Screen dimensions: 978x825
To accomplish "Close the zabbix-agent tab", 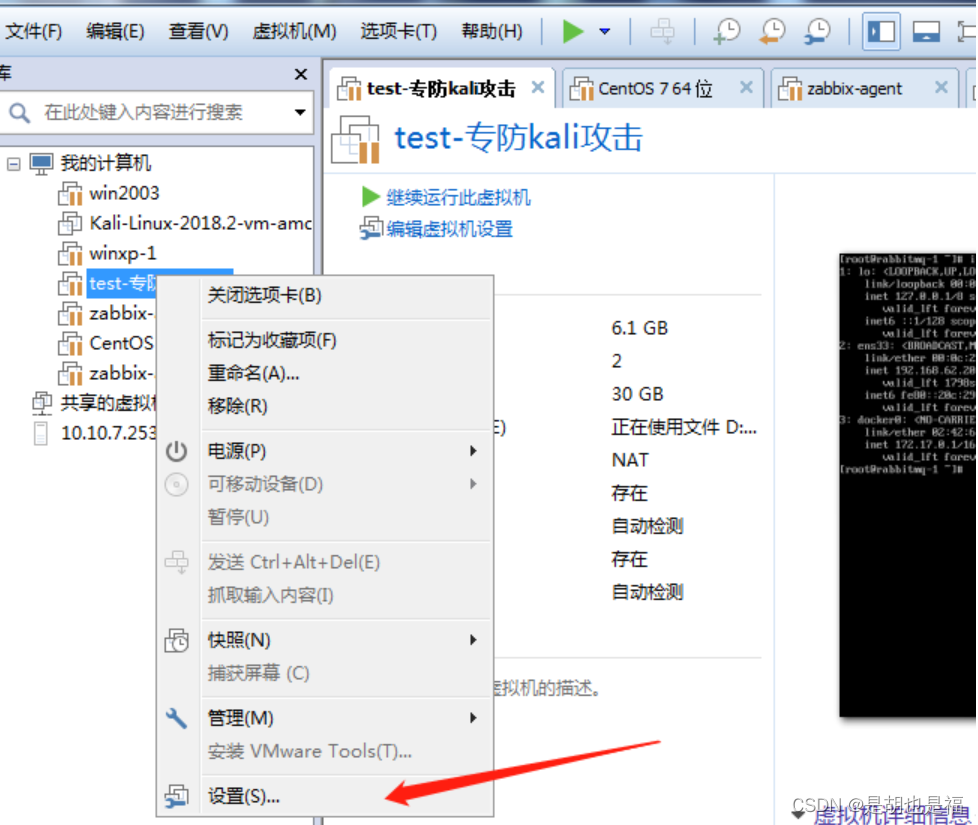I will pyautogui.click(x=941, y=87).
